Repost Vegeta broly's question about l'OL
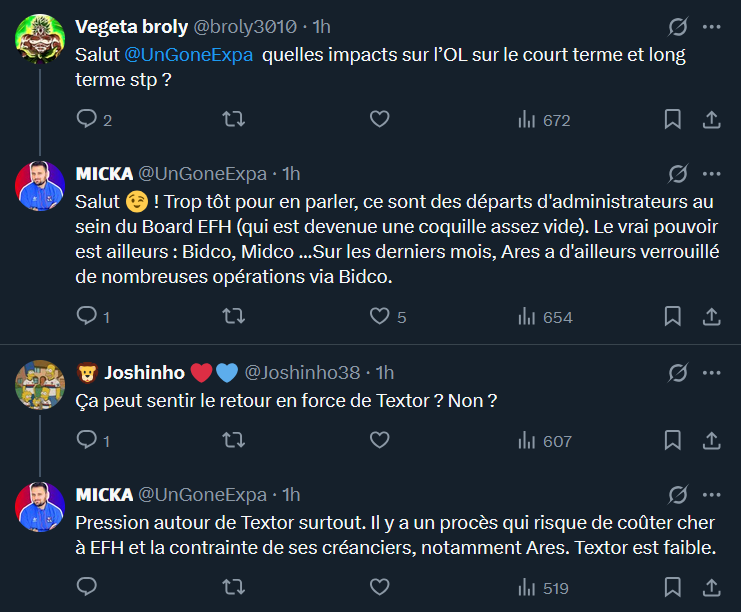Viewport: 741px width, 612px height. pos(233,120)
